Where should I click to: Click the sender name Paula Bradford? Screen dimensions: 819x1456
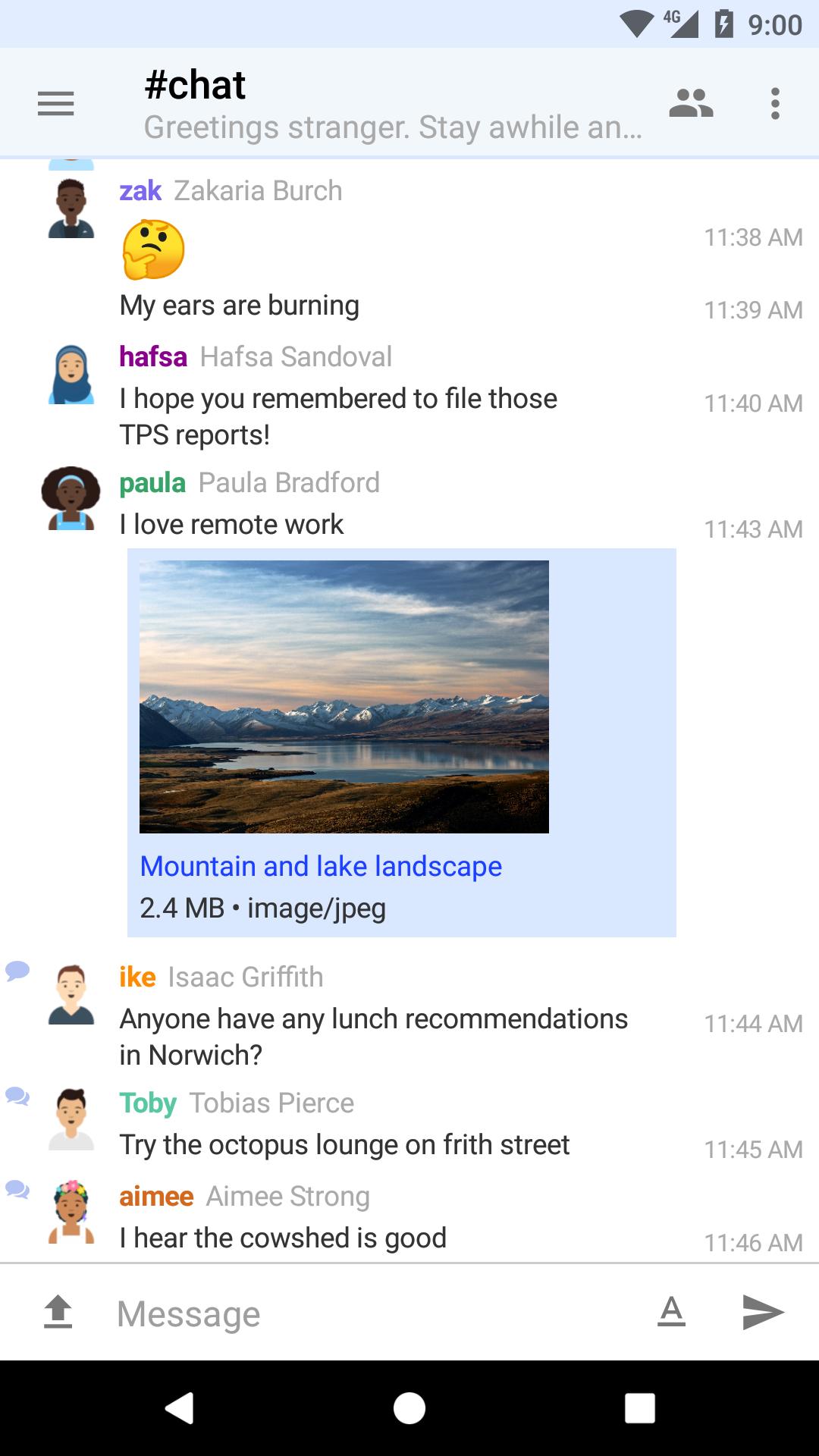289,482
